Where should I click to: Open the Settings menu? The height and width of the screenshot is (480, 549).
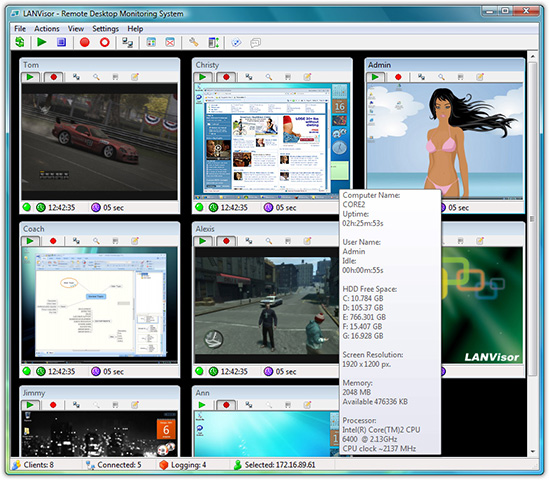(x=105, y=29)
